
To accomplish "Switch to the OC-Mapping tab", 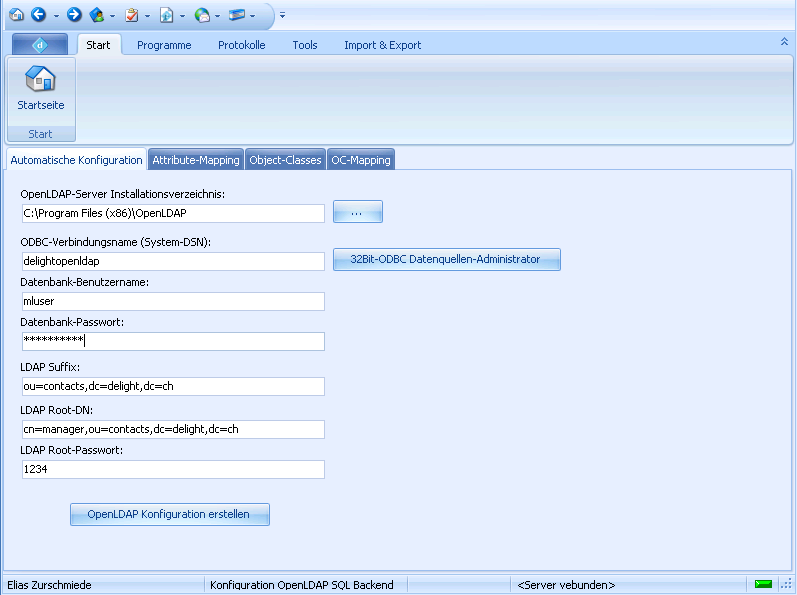I will click(x=361, y=160).
